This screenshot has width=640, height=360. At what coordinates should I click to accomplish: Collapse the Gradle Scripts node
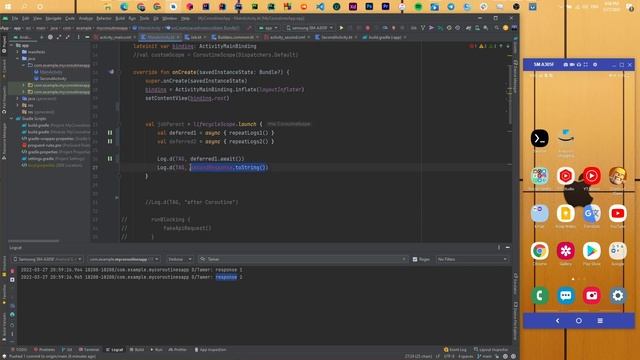[x=11, y=118]
